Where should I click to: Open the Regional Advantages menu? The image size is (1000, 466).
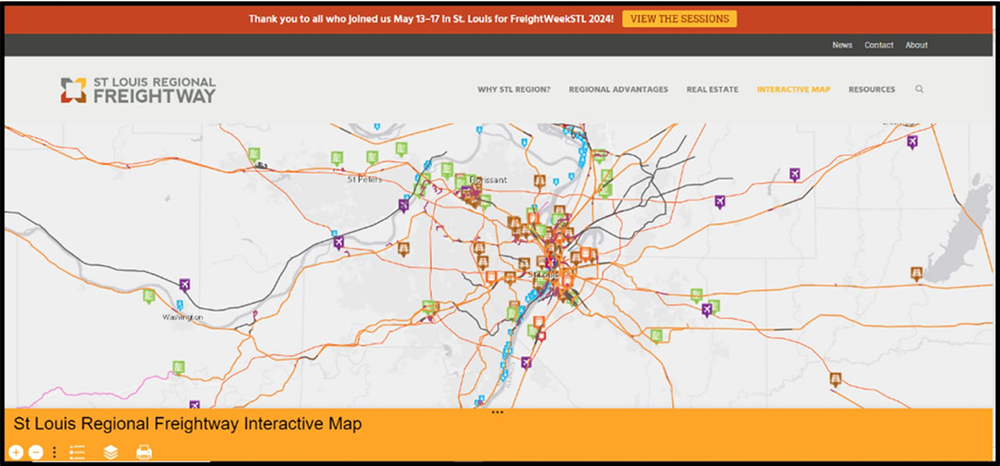[x=618, y=89]
